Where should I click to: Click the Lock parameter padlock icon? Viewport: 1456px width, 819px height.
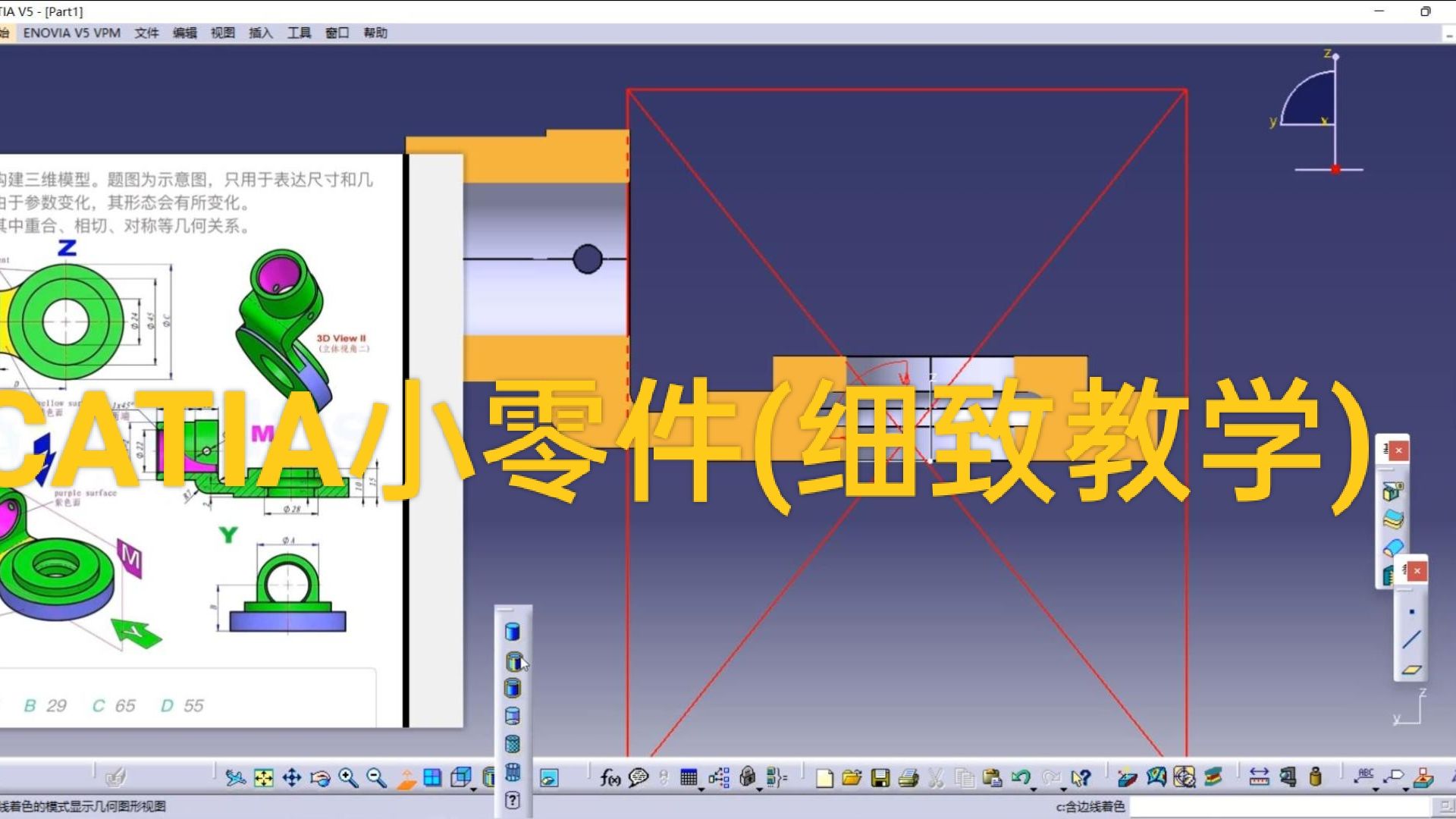coord(748,776)
